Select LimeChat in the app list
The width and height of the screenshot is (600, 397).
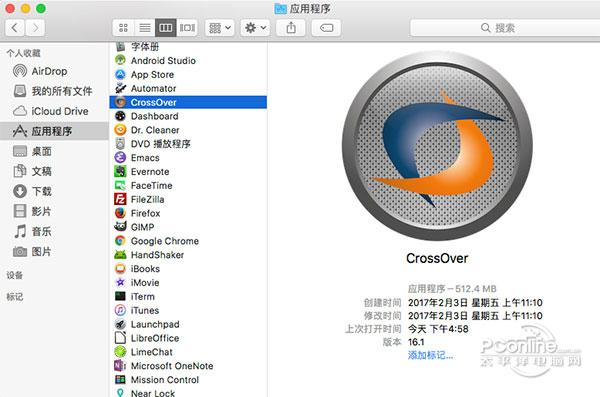pyautogui.click(x=188, y=352)
